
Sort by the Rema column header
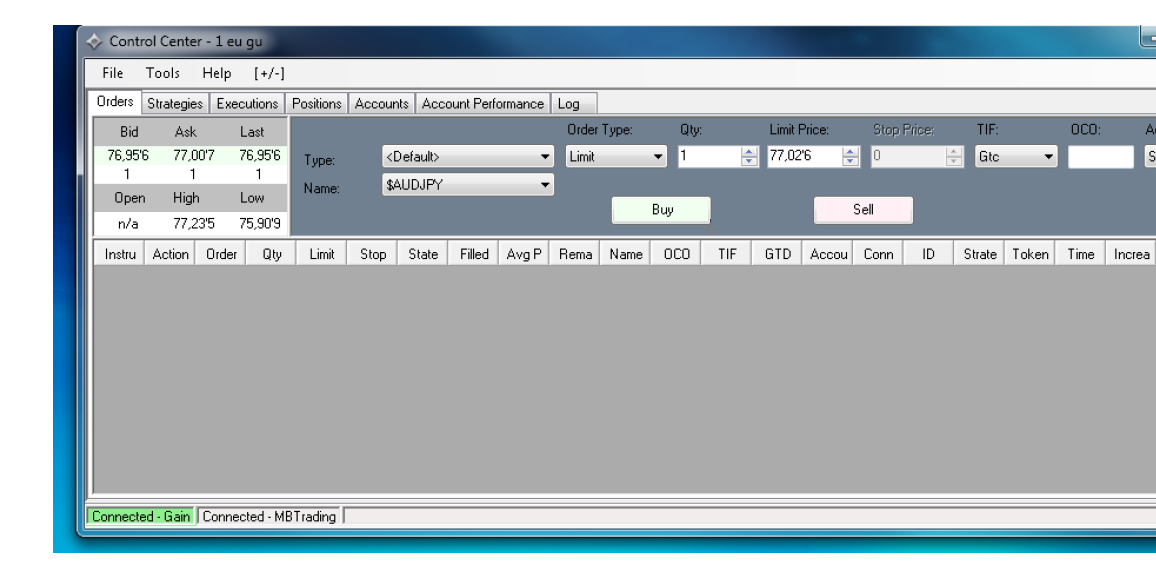(x=574, y=254)
